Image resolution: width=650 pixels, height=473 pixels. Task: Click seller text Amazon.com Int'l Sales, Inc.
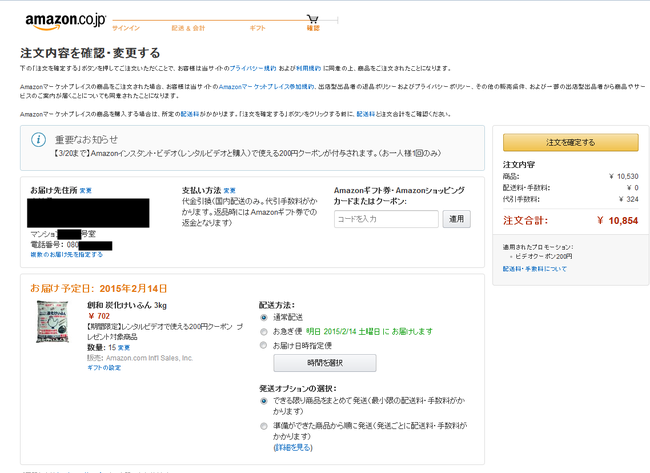[x=150, y=358]
